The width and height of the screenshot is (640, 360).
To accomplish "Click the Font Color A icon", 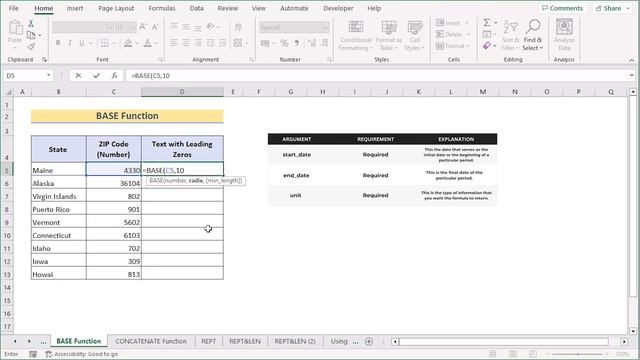I will pyautogui.click(x=147, y=43).
